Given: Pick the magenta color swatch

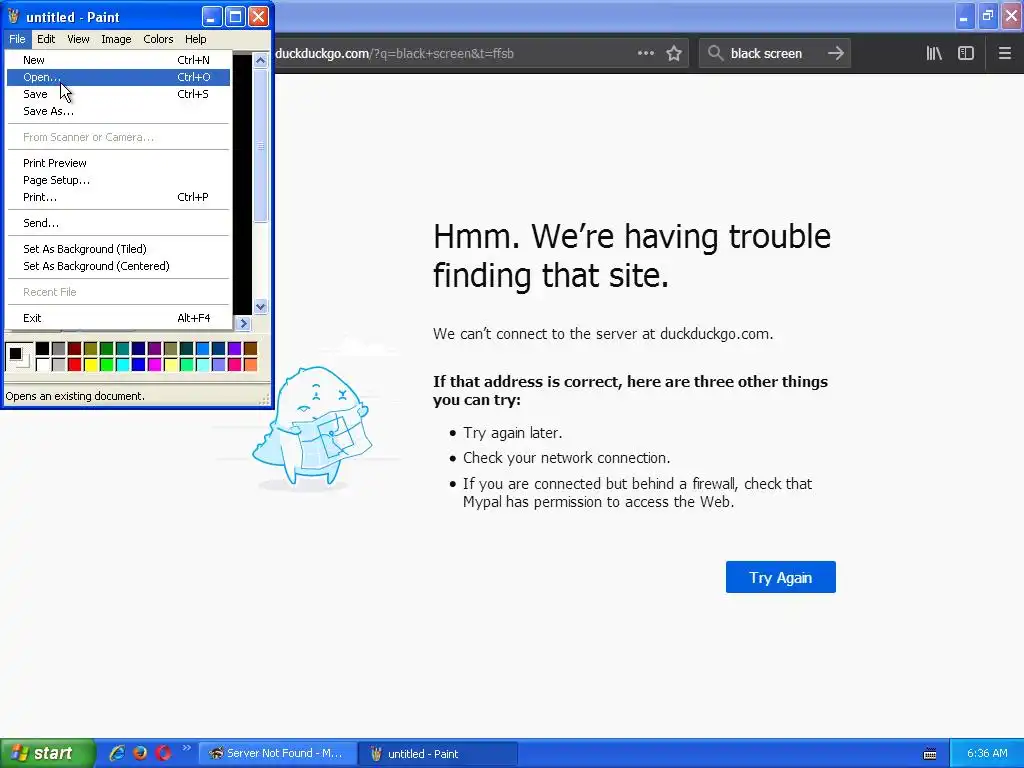Looking at the screenshot, I should (x=154, y=364).
